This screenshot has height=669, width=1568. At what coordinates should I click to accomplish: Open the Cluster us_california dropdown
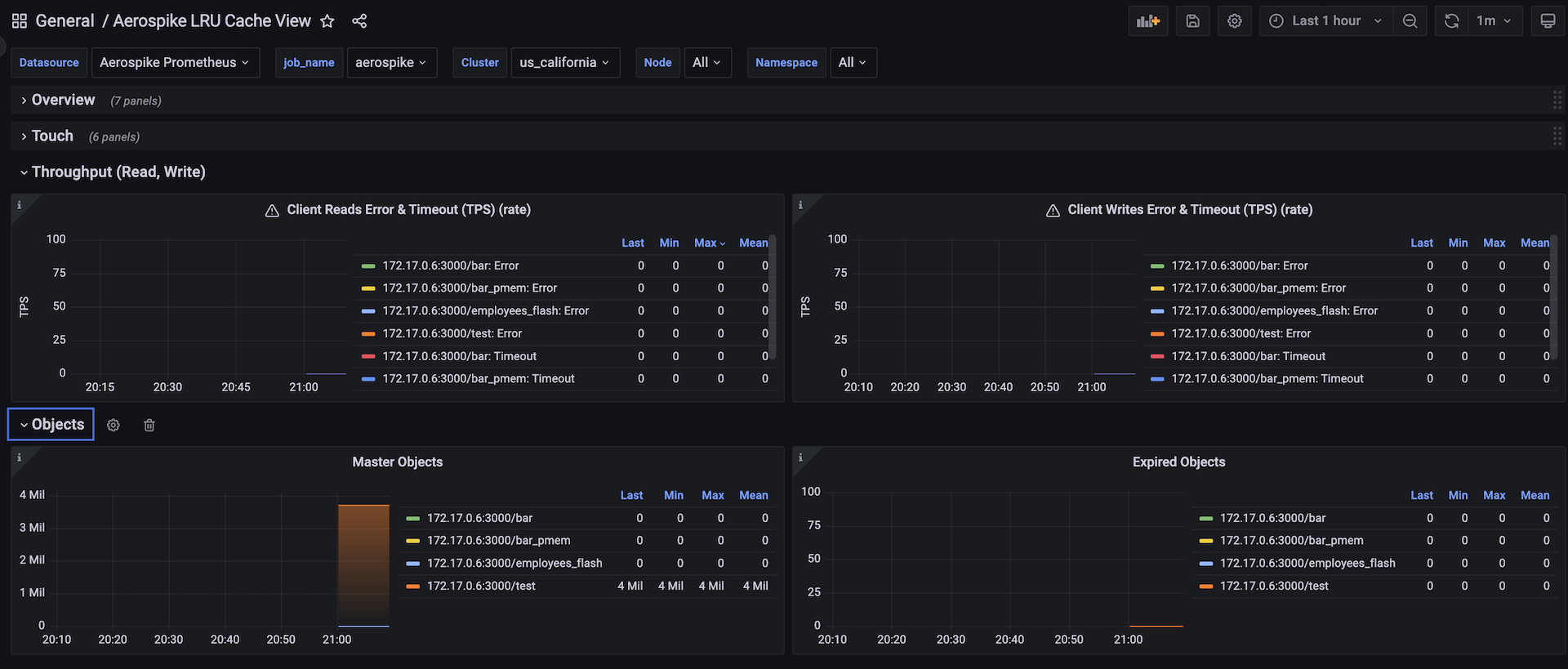tap(564, 63)
